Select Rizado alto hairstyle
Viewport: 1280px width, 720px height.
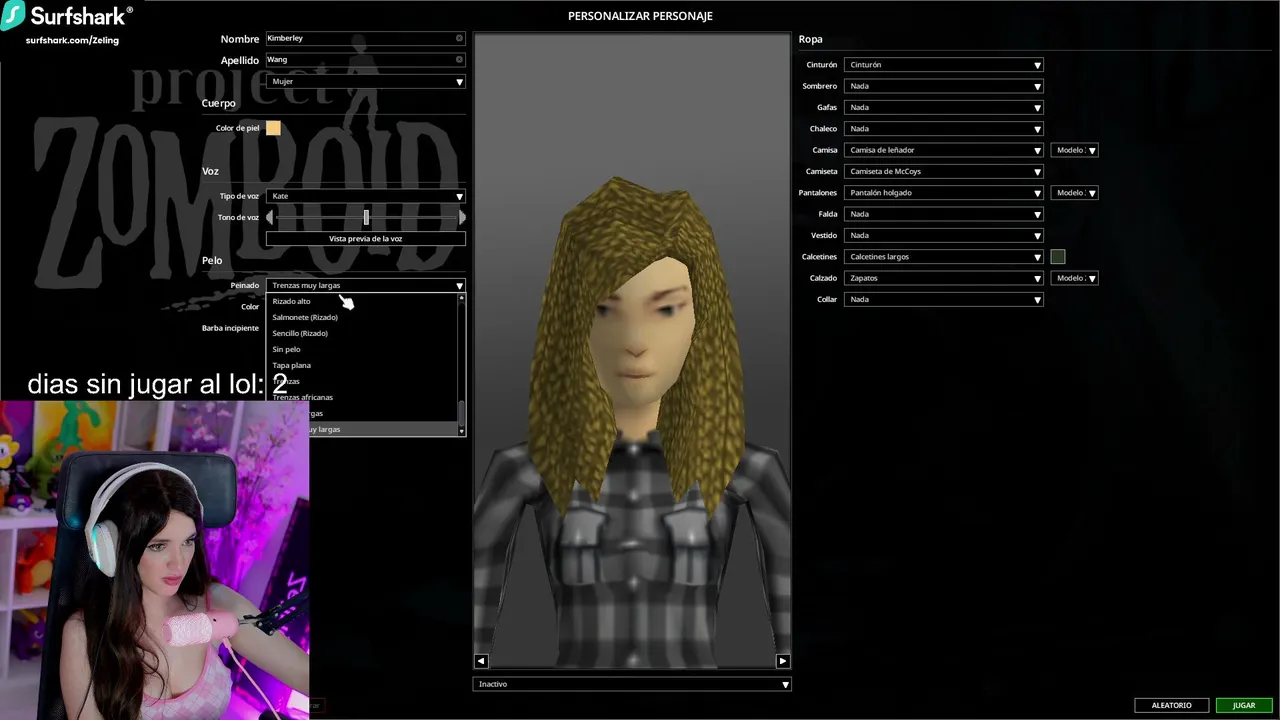(x=362, y=301)
